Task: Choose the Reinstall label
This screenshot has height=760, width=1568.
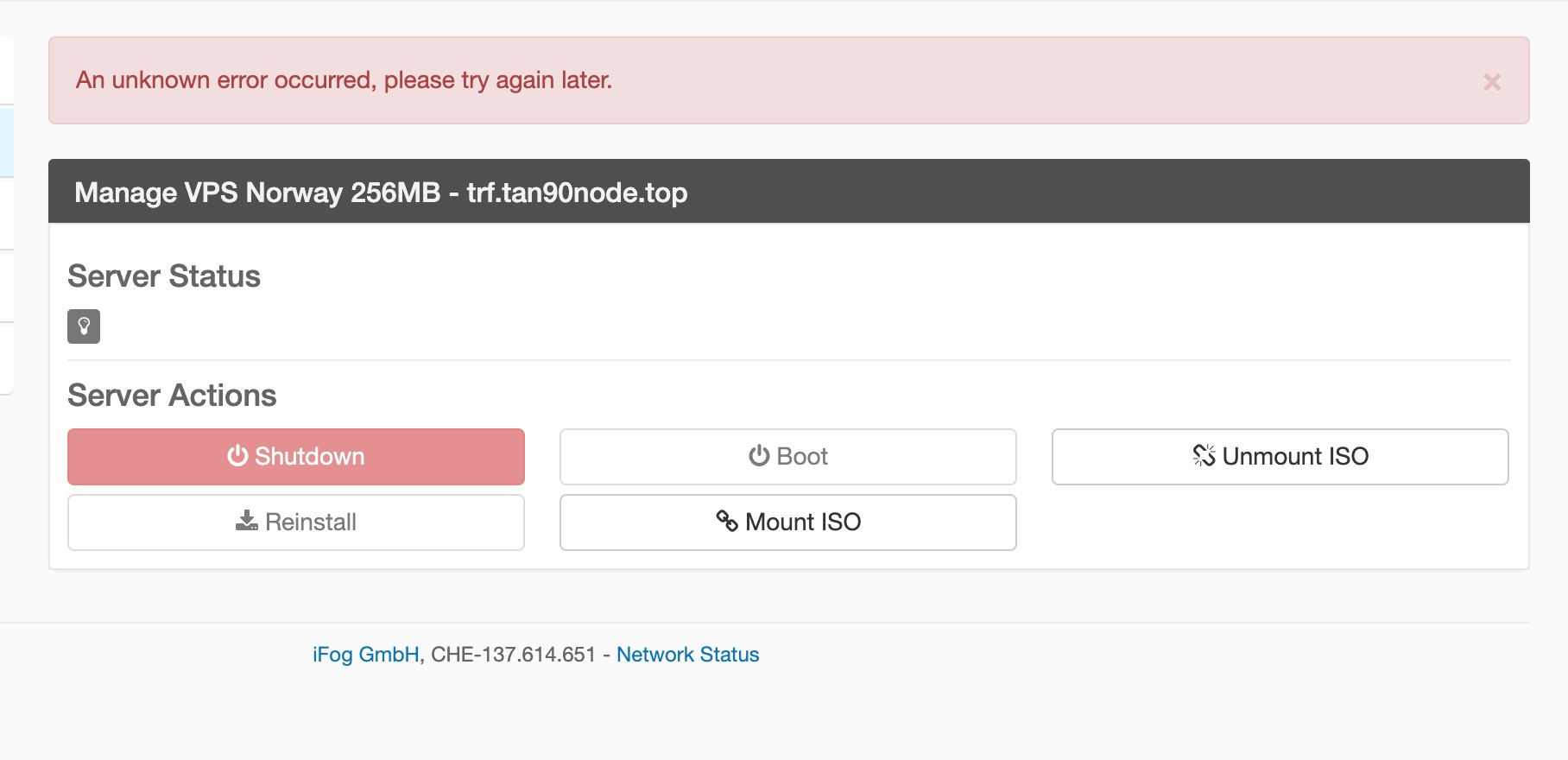Action: [x=311, y=522]
